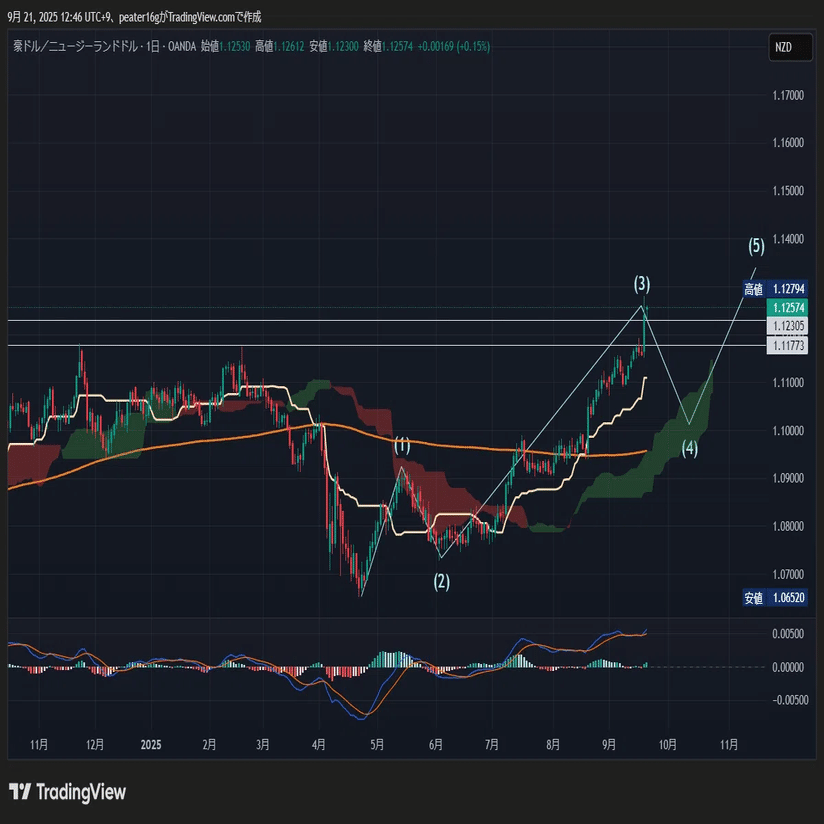824x824 pixels.
Task: Select the 2025 label on the time axis
Action: coord(150,745)
